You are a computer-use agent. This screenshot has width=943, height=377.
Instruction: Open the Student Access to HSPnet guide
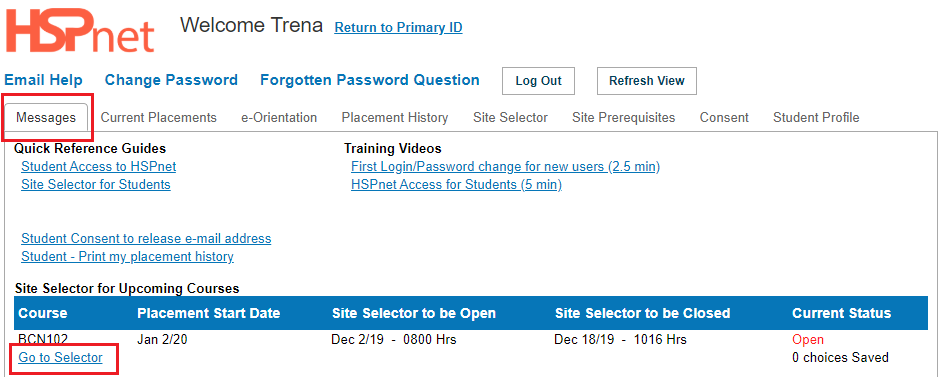99,167
